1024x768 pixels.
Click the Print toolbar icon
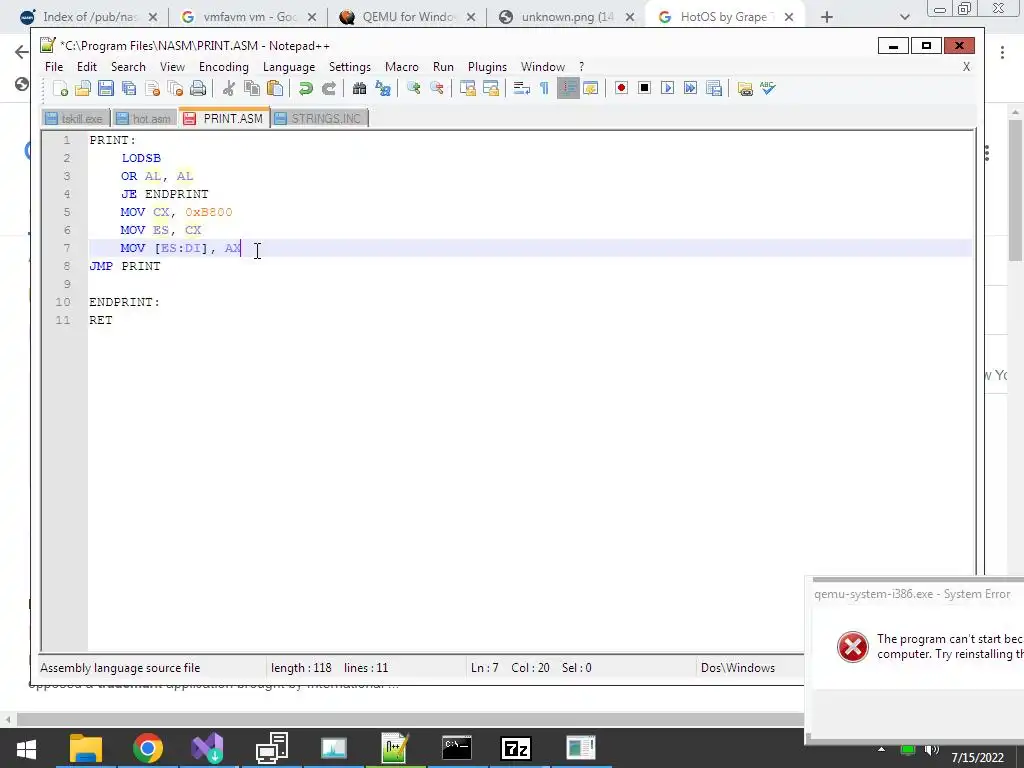click(198, 88)
